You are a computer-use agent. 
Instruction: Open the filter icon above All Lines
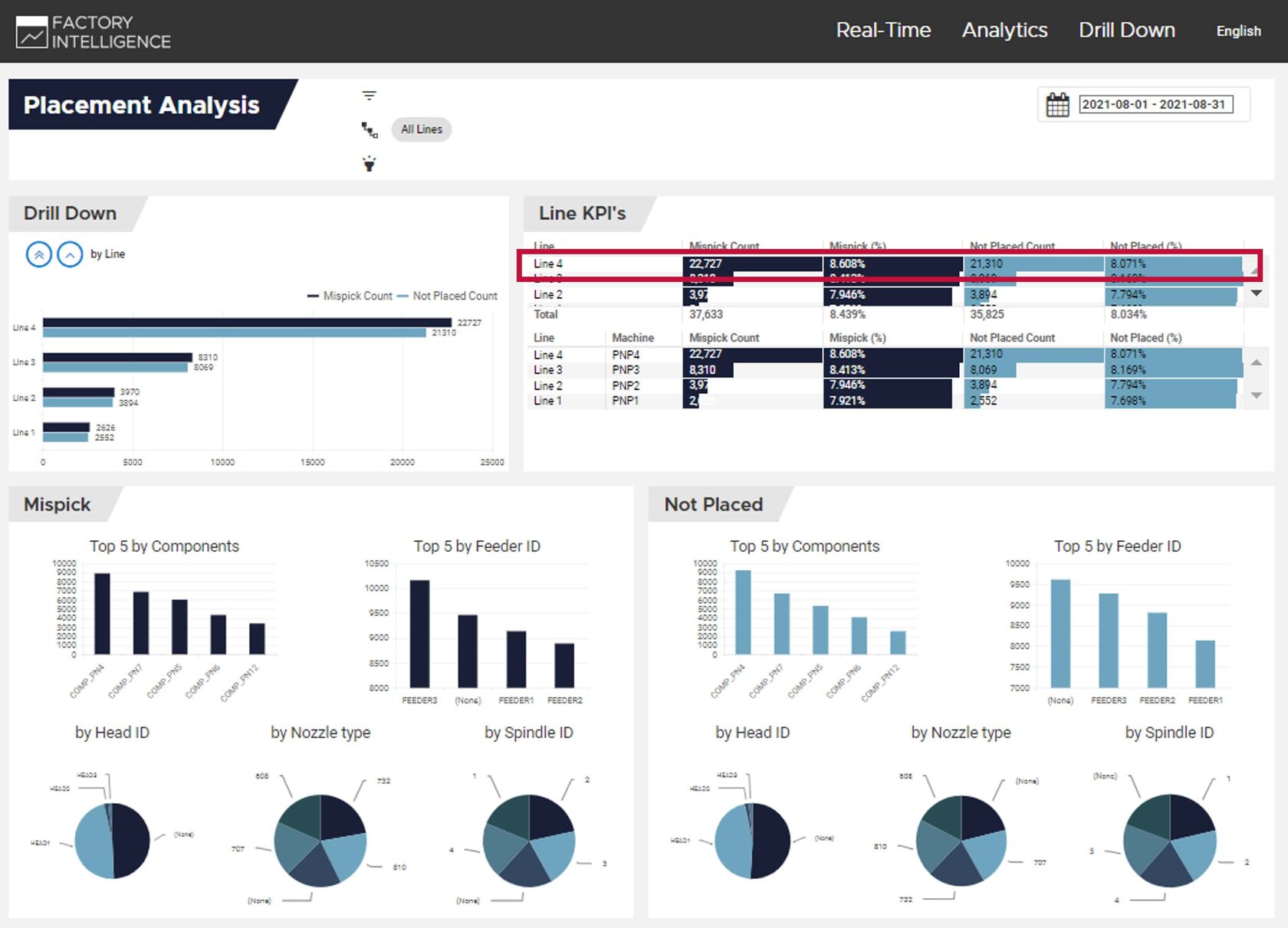[x=370, y=96]
